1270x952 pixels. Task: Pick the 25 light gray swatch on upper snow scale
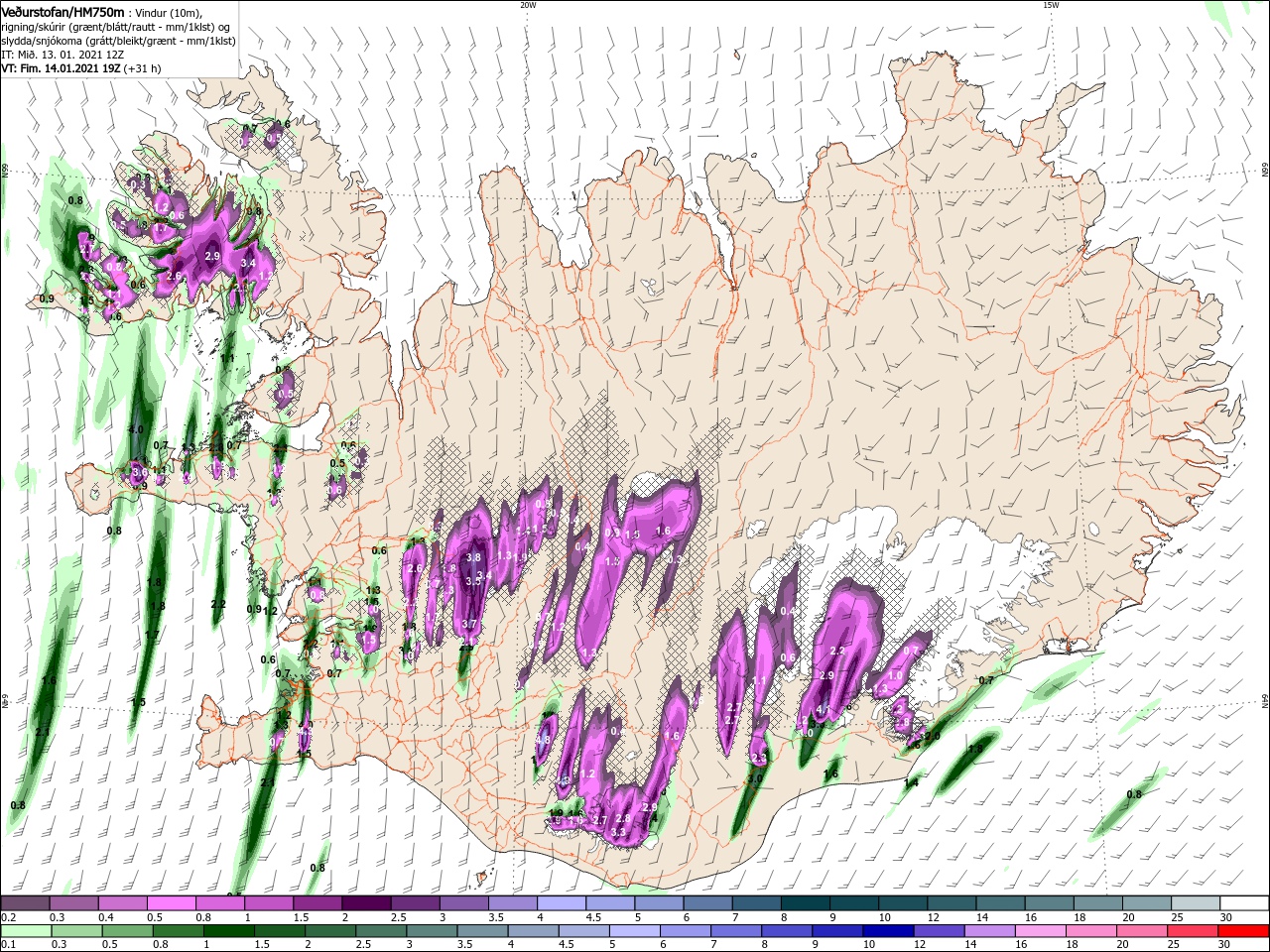(x=1195, y=903)
